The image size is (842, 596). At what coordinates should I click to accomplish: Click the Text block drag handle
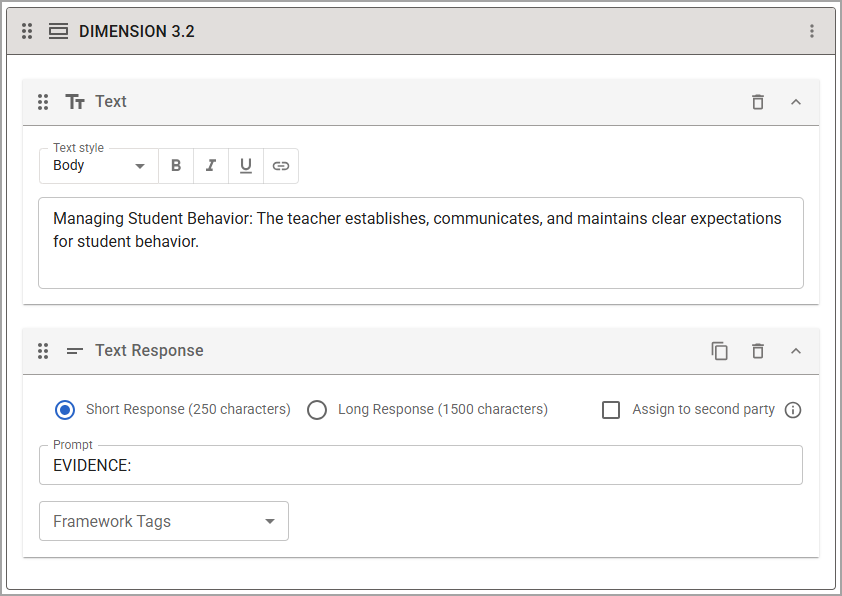[x=43, y=101]
